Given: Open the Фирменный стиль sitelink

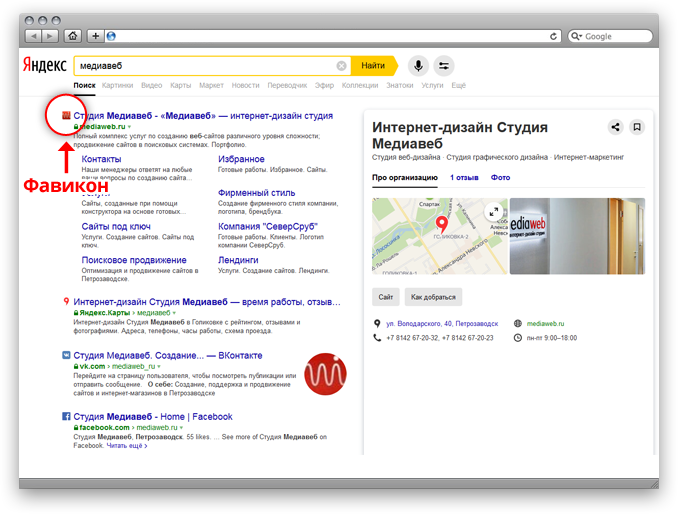Looking at the screenshot, I should click(x=256, y=193).
